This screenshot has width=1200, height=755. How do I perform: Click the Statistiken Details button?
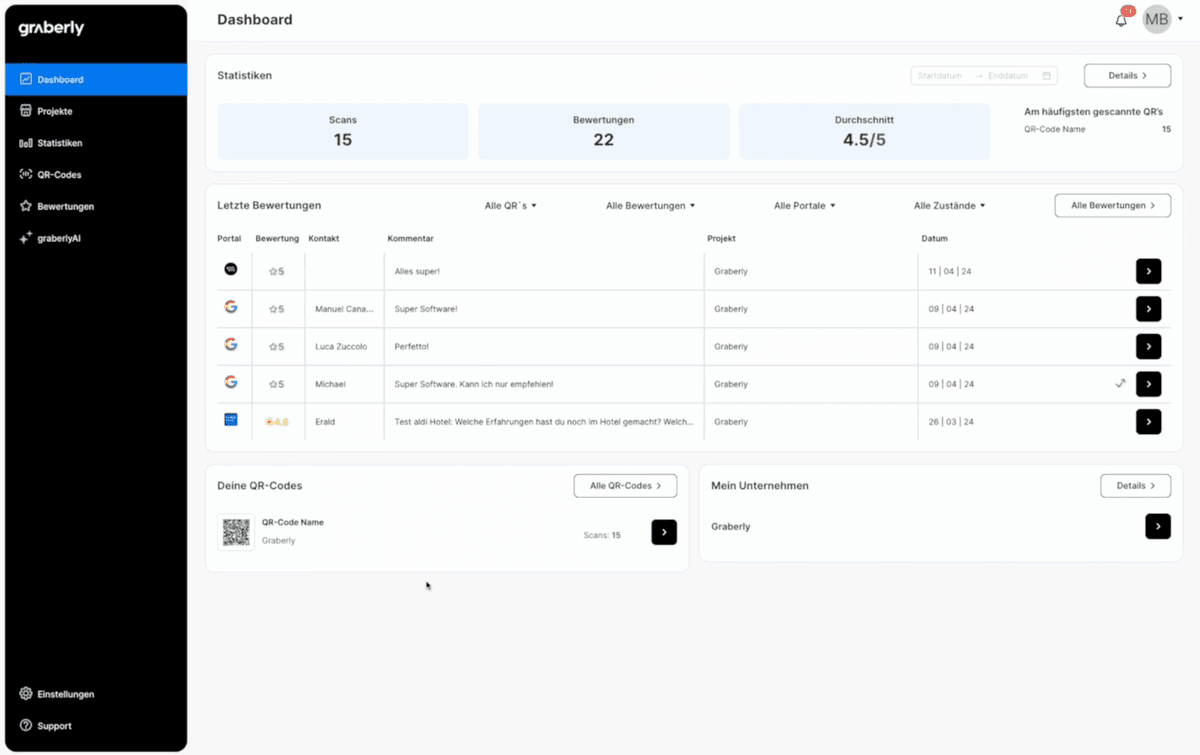pyautogui.click(x=1127, y=75)
